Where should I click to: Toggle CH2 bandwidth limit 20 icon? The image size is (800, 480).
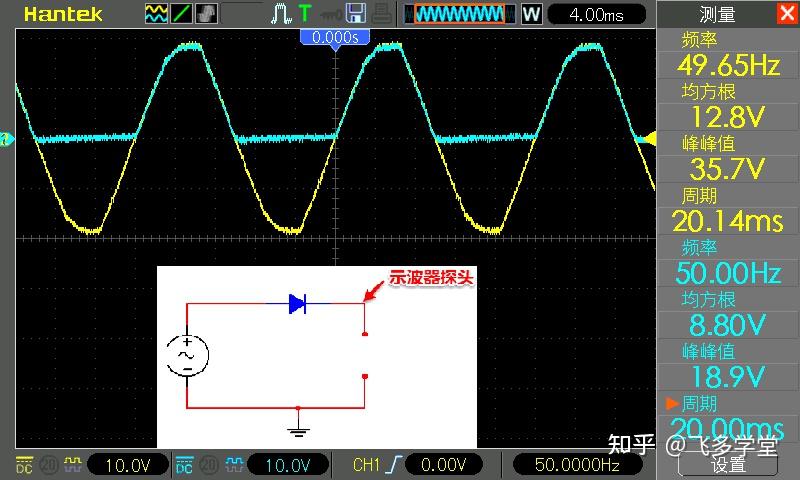point(209,465)
